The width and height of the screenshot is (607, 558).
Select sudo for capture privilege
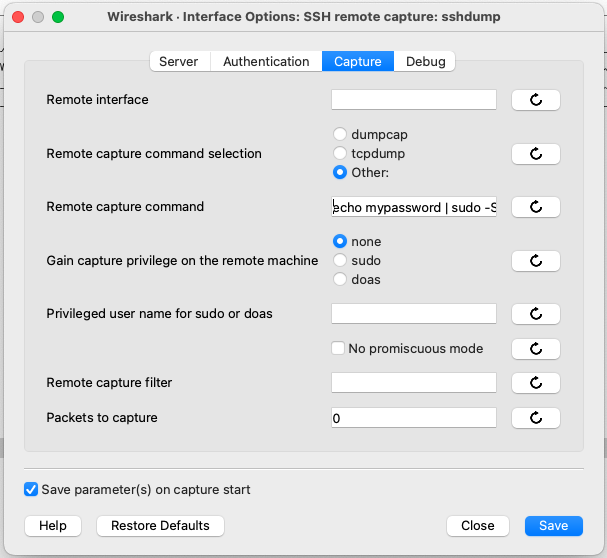341,260
